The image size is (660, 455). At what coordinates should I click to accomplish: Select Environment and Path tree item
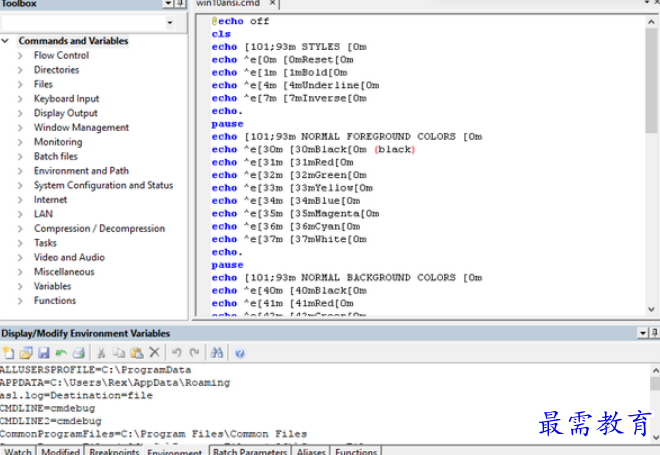[x=81, y=170]
